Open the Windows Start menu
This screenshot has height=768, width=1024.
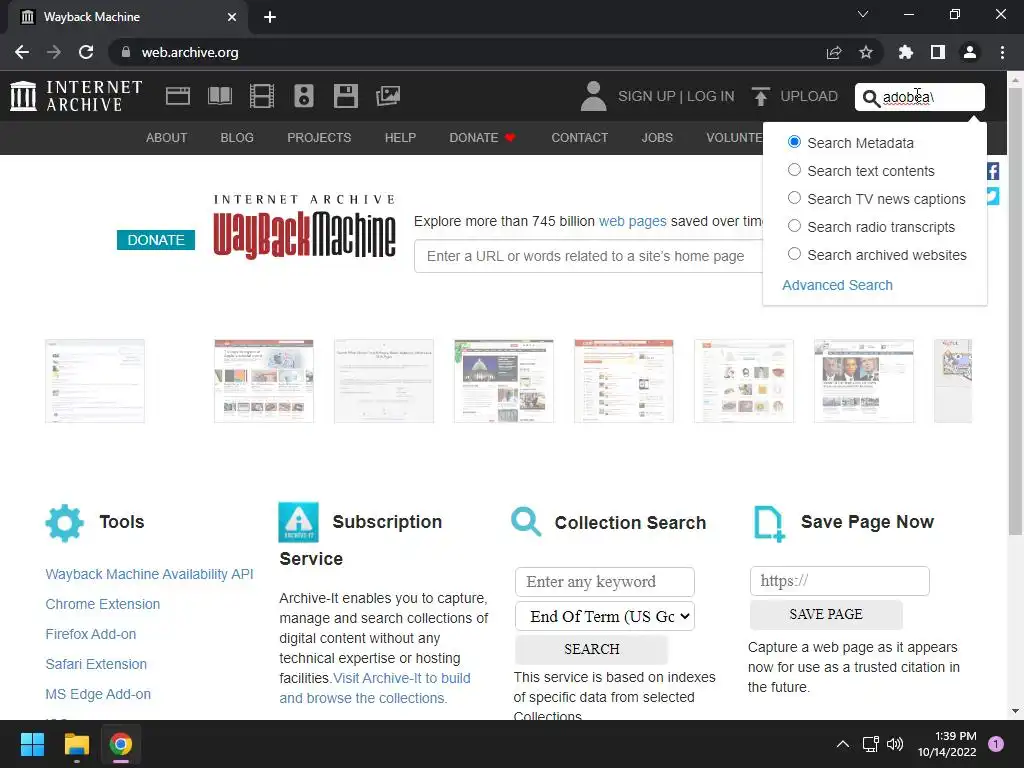[x=32, y=744]
